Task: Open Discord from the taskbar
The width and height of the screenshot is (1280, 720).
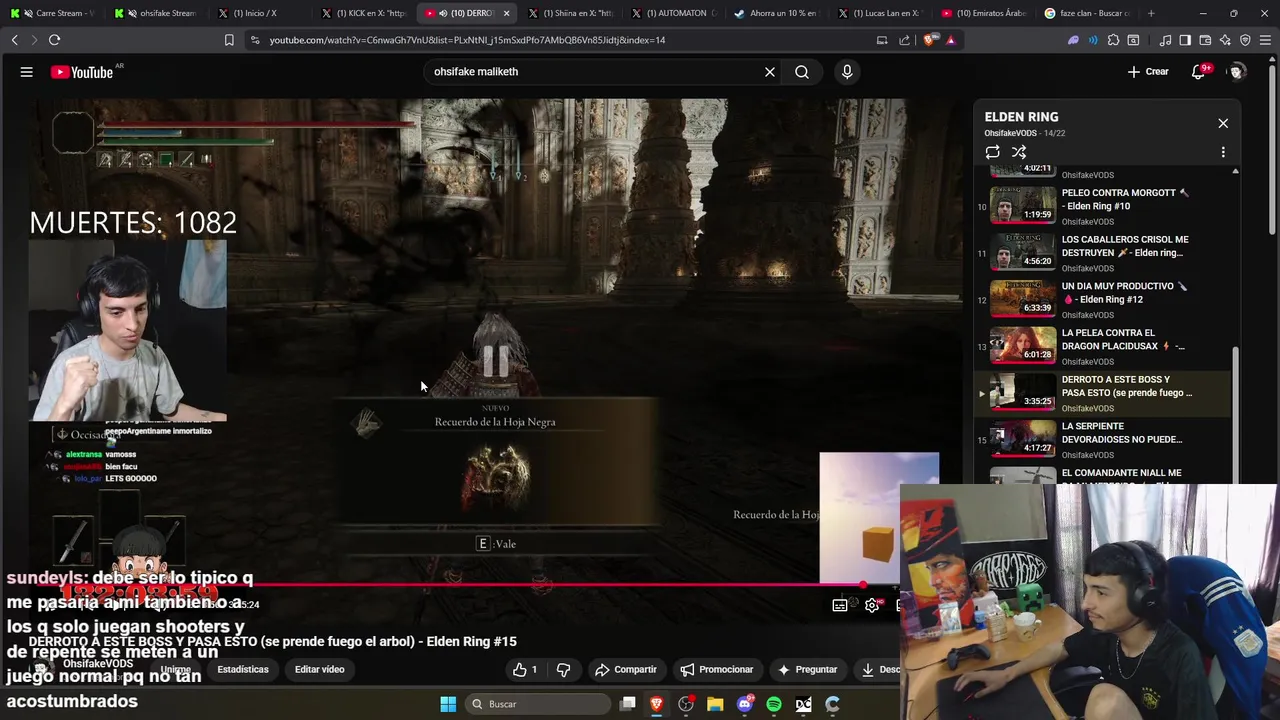Action: [744, 704]
